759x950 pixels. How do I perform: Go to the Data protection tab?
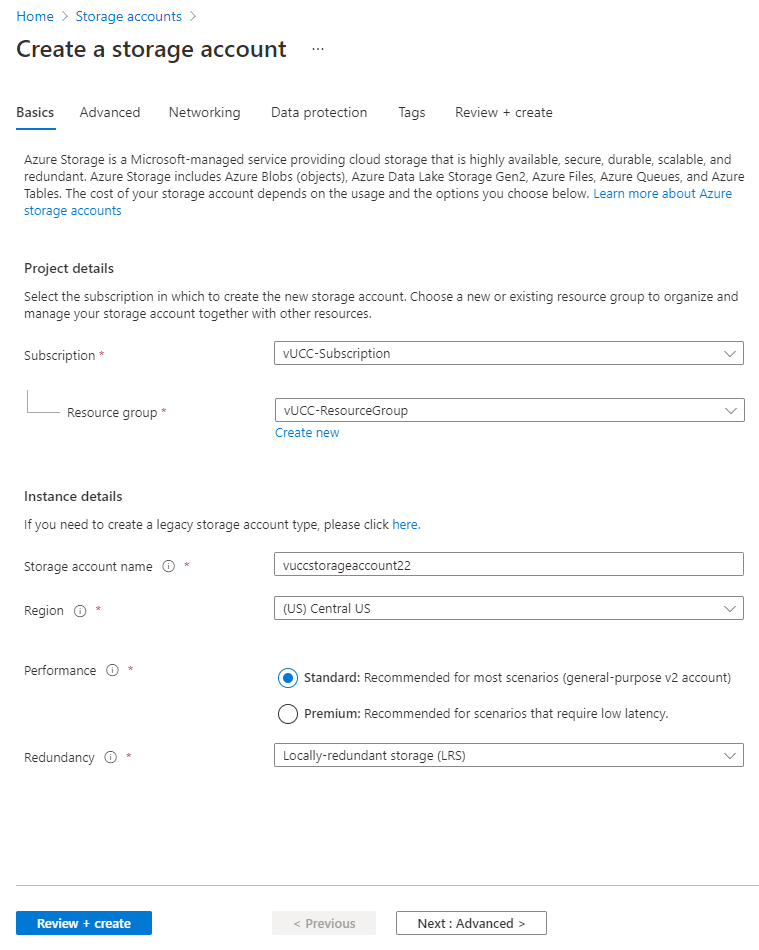point(319,112)
